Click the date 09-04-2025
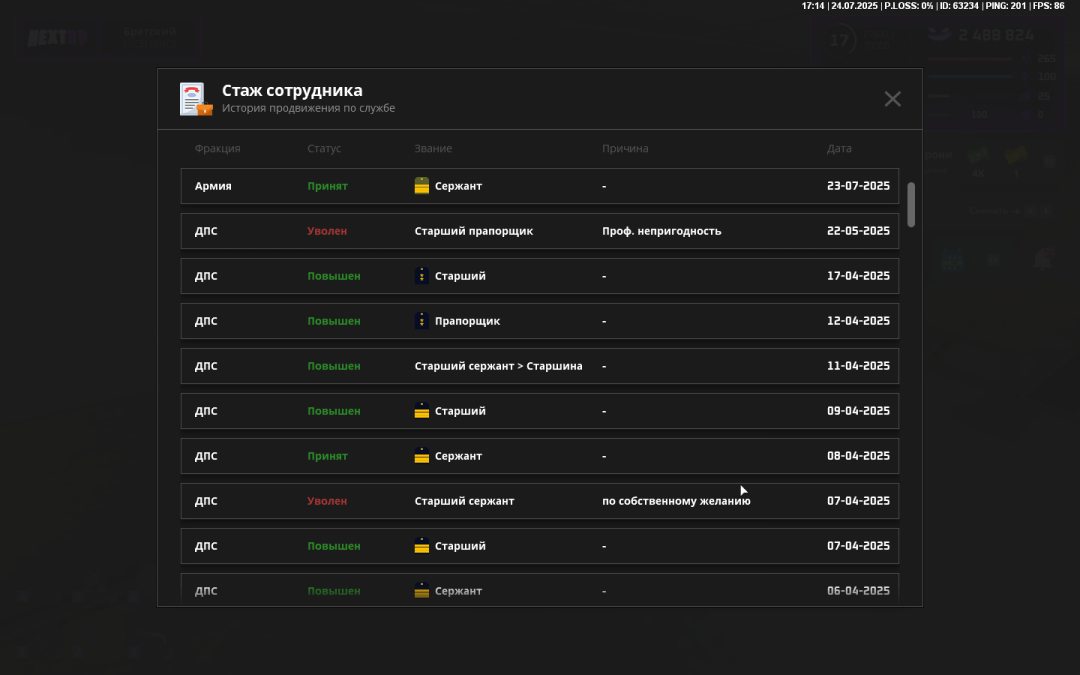 point(858,411)
